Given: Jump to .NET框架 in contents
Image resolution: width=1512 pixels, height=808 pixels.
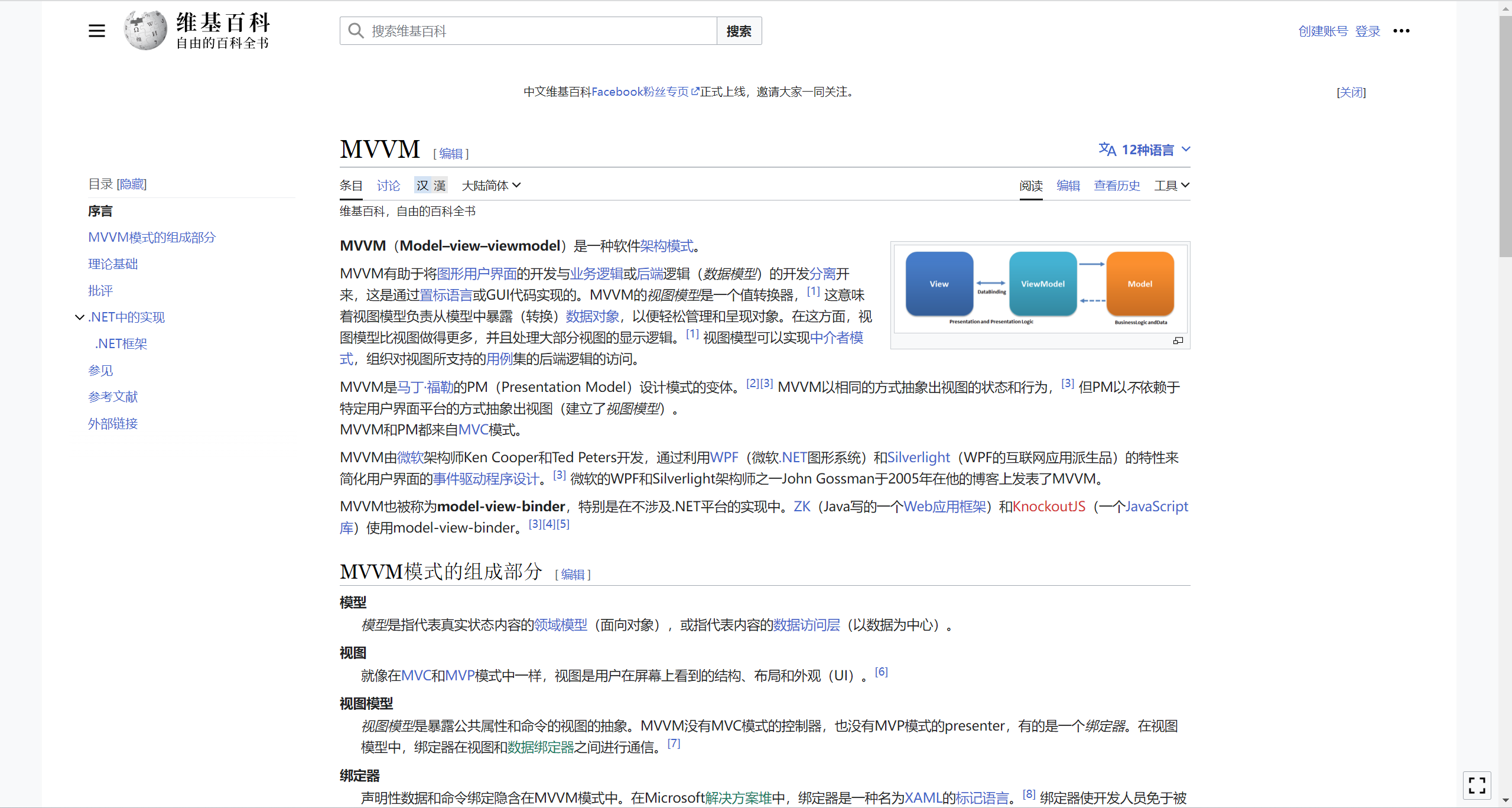Looking at the screenshot, I should pos(121,344).
